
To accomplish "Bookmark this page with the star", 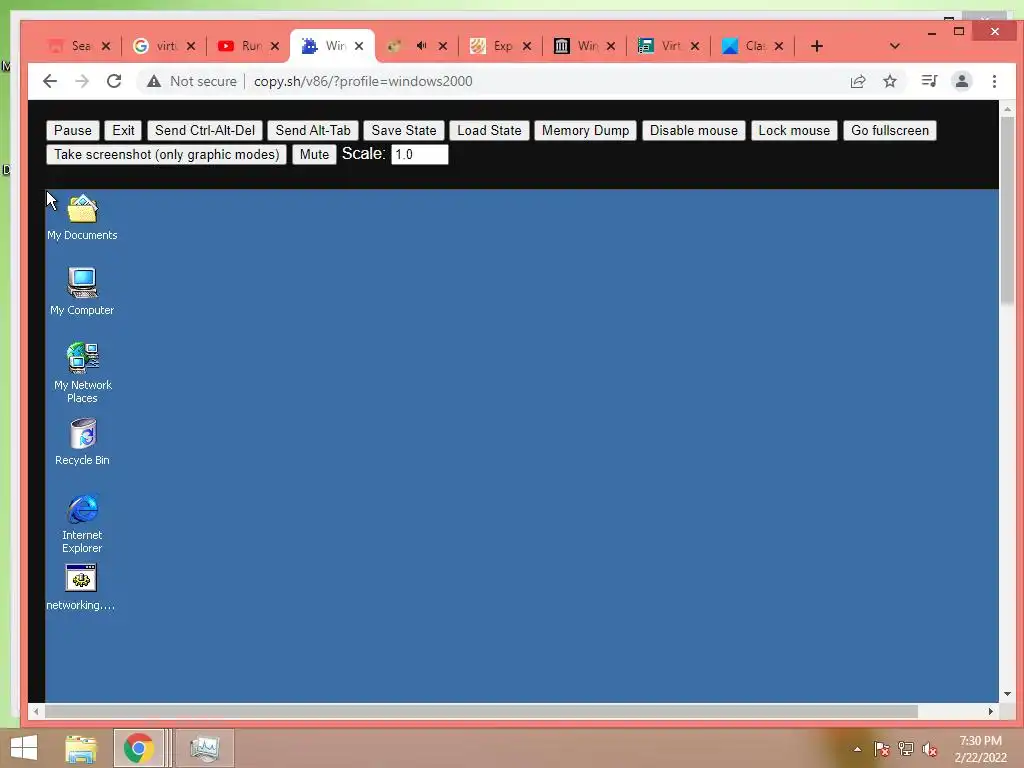I will click(889, 81).
